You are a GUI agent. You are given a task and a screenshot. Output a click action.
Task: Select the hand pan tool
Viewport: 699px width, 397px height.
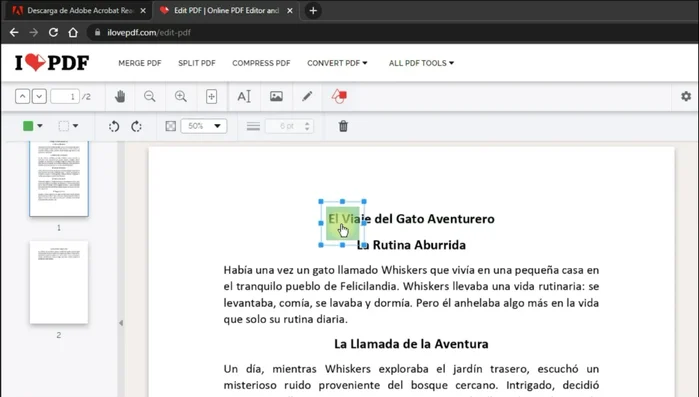coord(120,96)
